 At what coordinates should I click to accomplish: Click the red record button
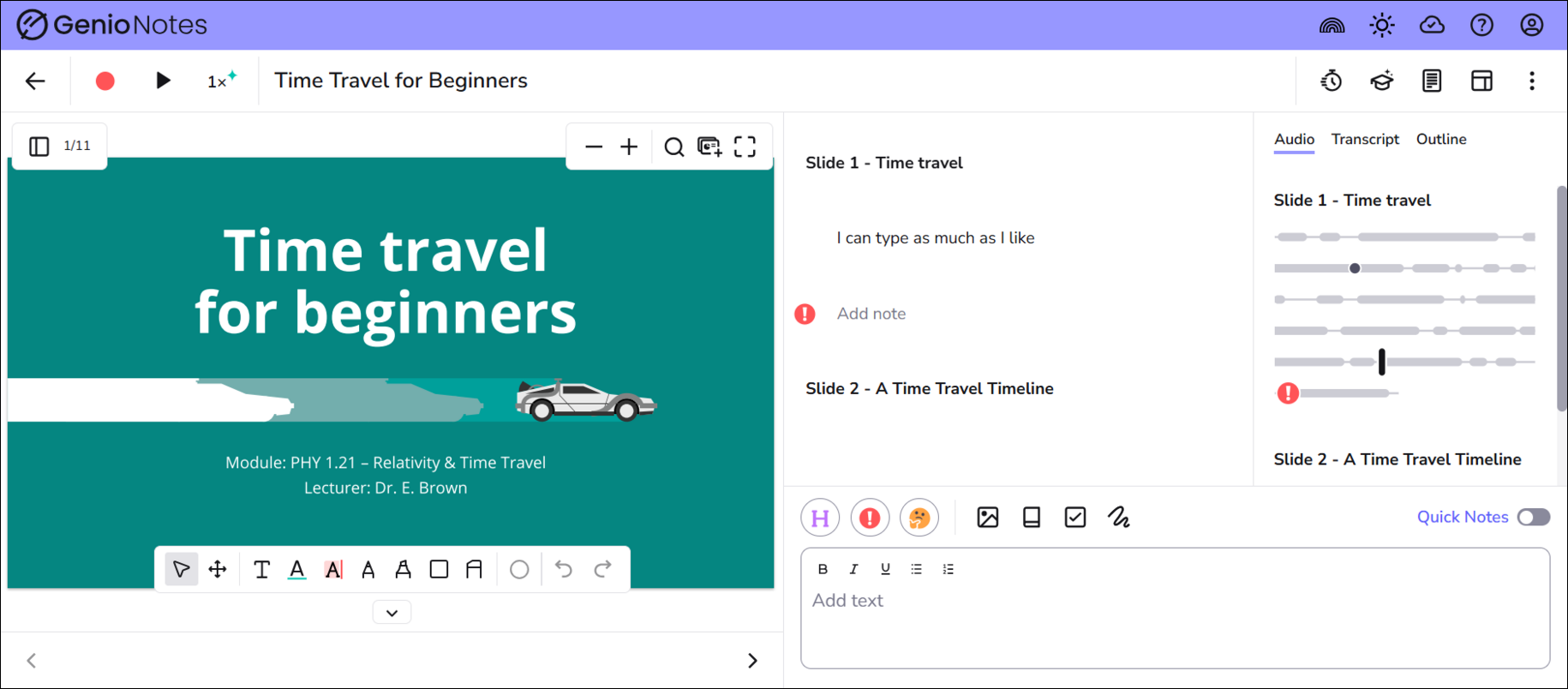pyautogui.click(x=105, y=81)
